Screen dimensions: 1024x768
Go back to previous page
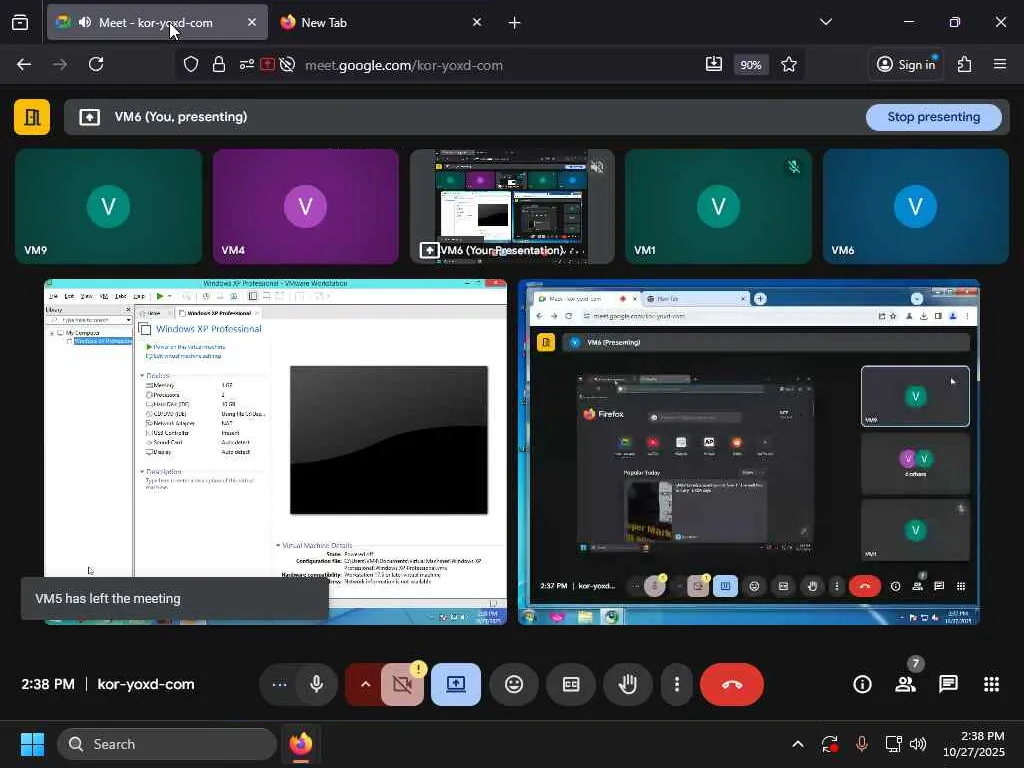point(24,65)
